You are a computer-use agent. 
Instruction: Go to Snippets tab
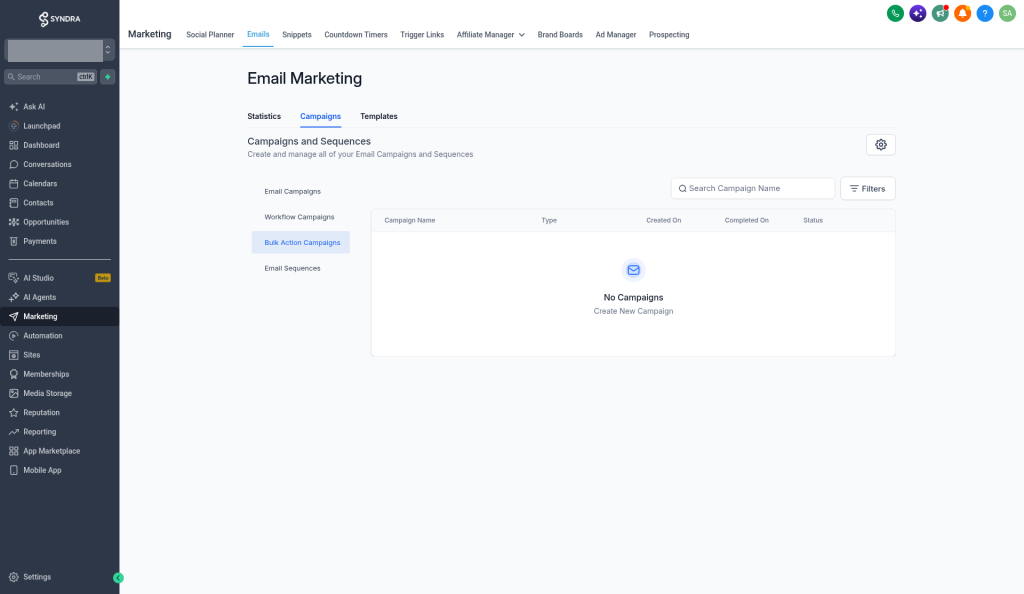click(296, 35)
